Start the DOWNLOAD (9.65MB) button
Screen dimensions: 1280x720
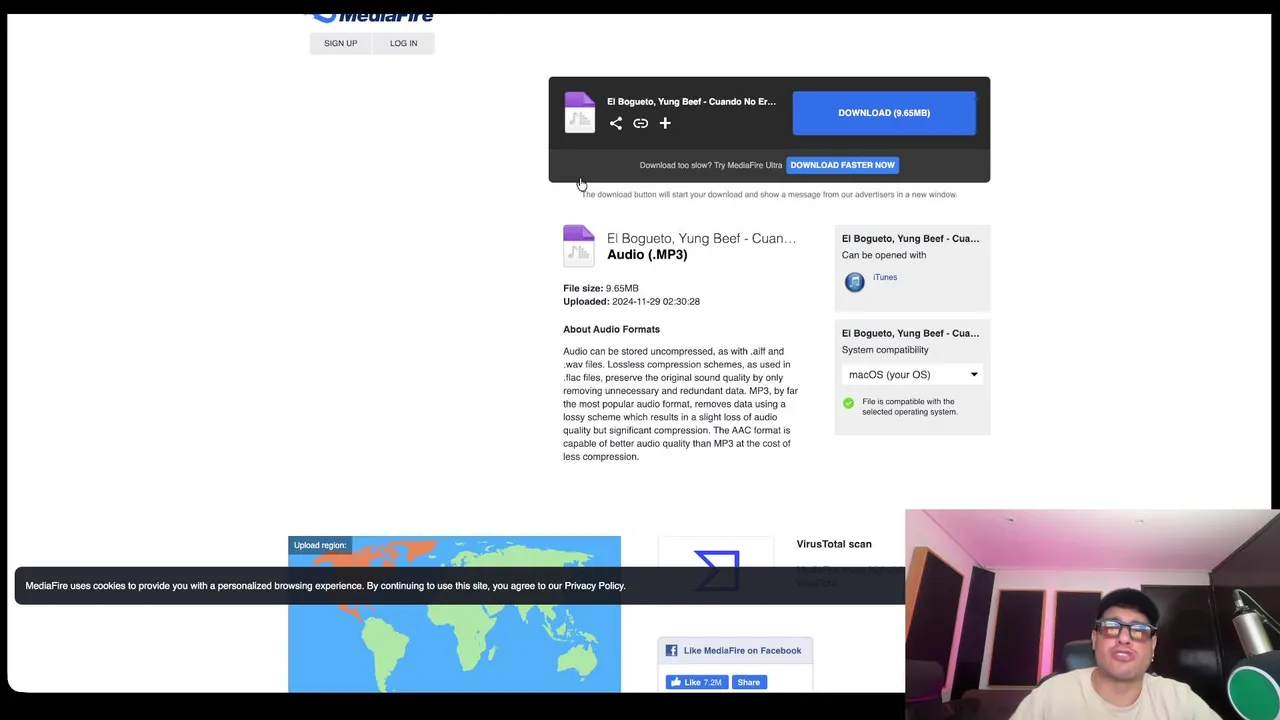(884, 113)
